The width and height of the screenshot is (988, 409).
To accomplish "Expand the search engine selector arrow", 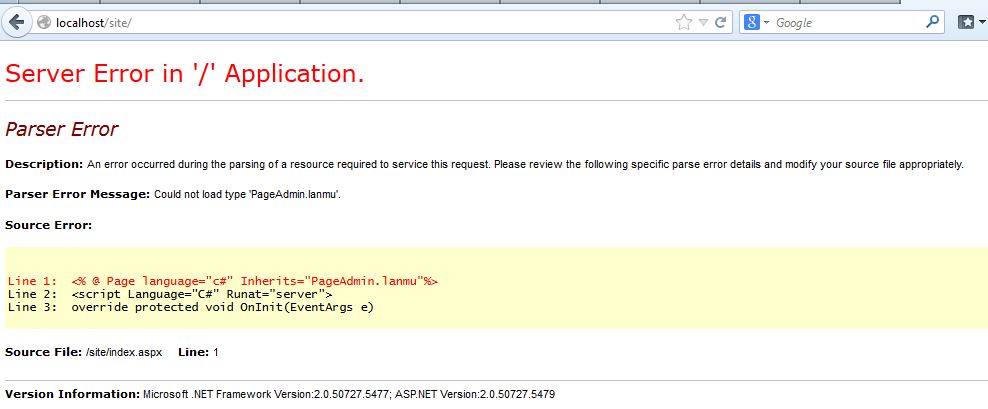I will tap(767, 22).
